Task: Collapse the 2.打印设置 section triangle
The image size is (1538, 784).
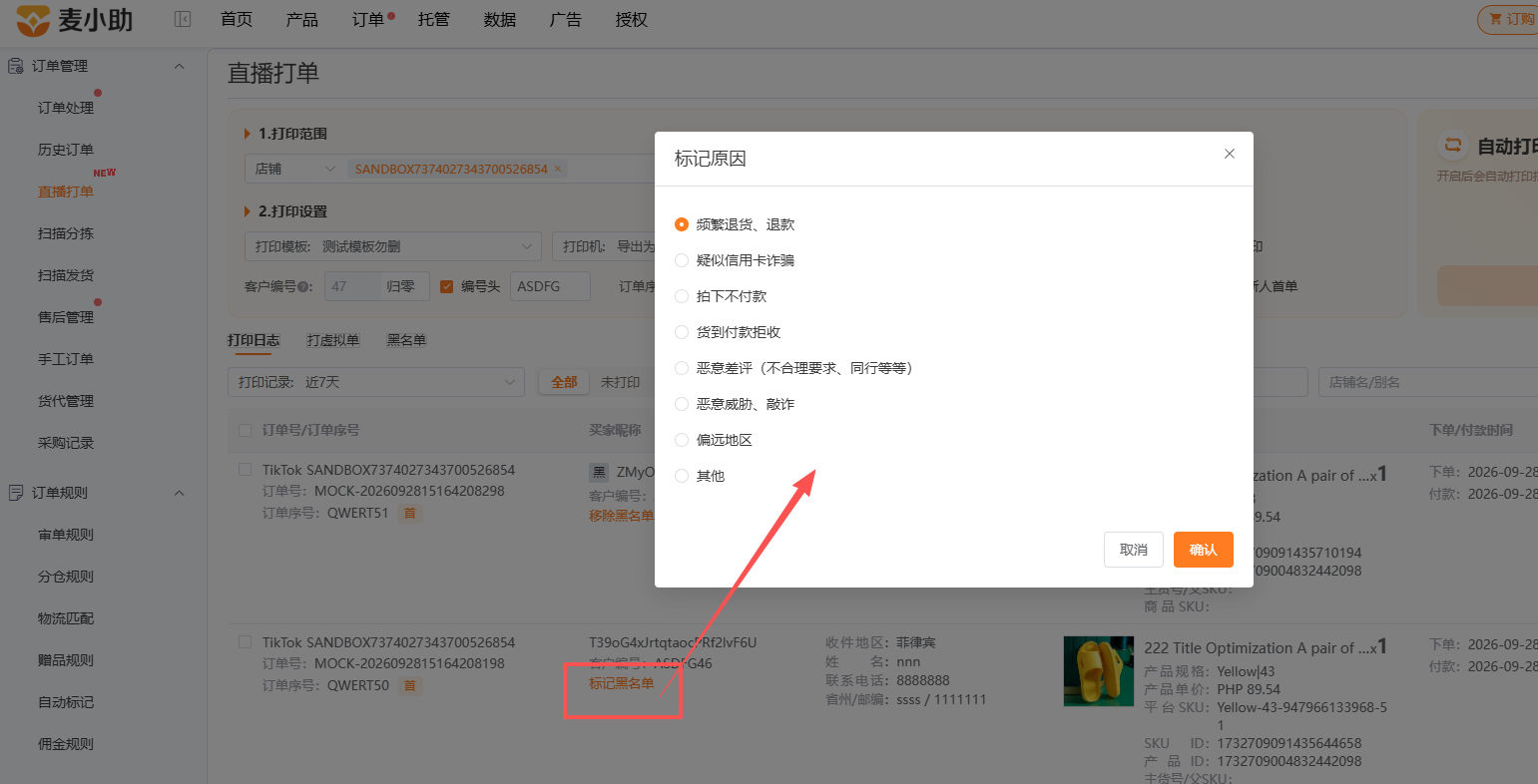Action: (248, 211)
